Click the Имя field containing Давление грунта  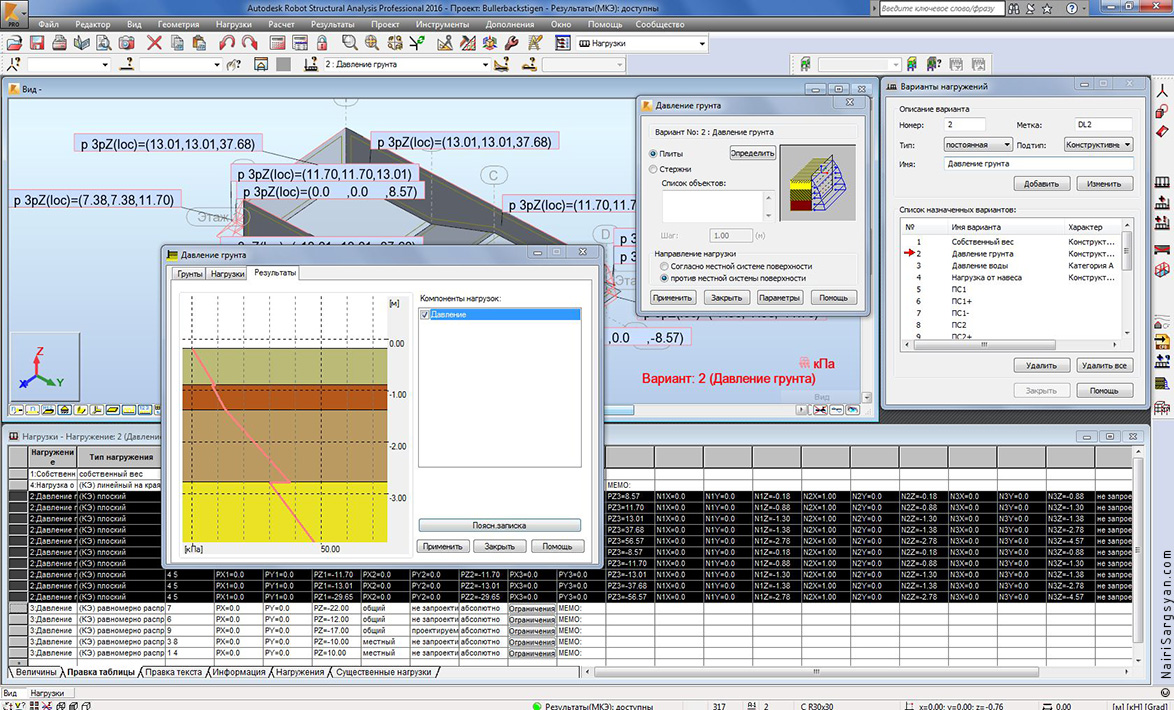pos(1038,163)
